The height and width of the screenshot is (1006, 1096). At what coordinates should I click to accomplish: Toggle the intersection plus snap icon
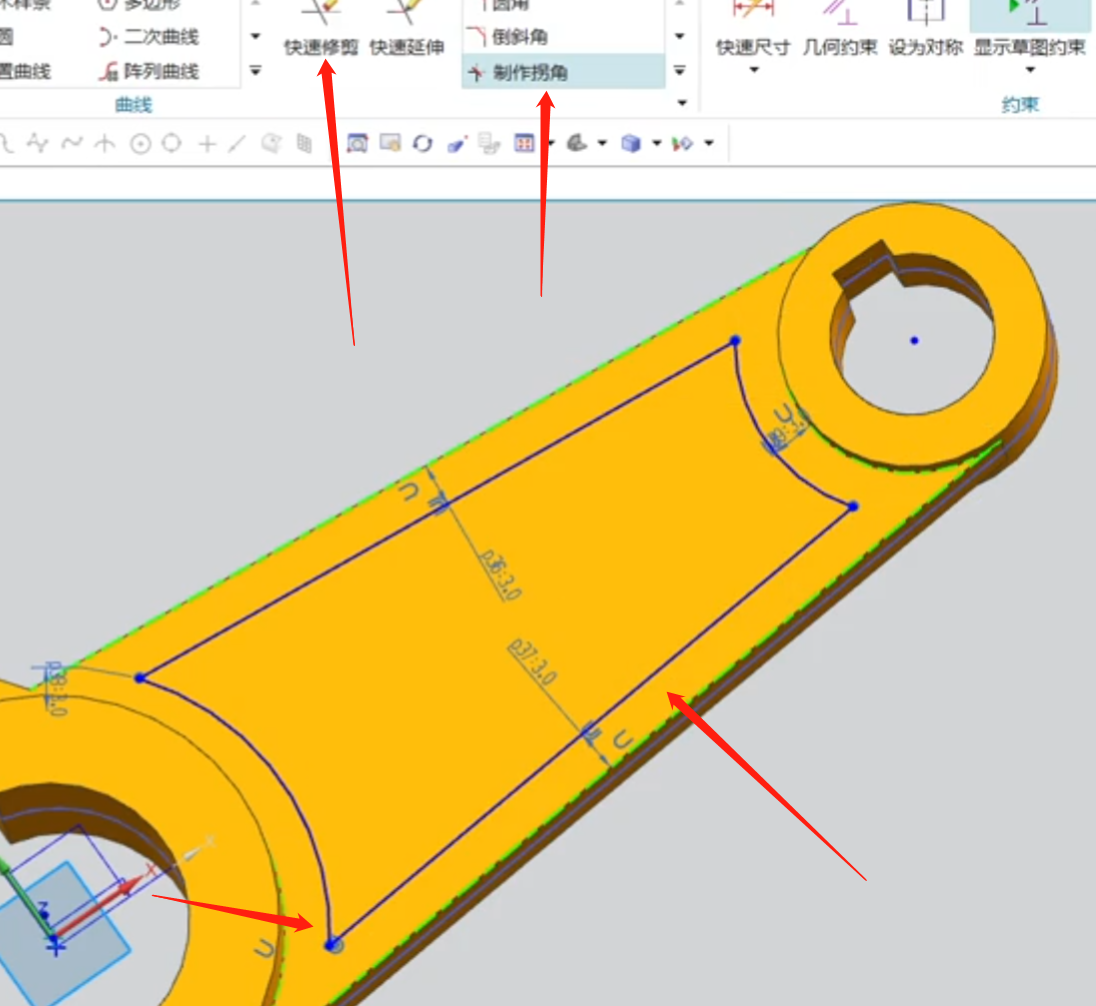pyautogui.click(x=207, y=144)
